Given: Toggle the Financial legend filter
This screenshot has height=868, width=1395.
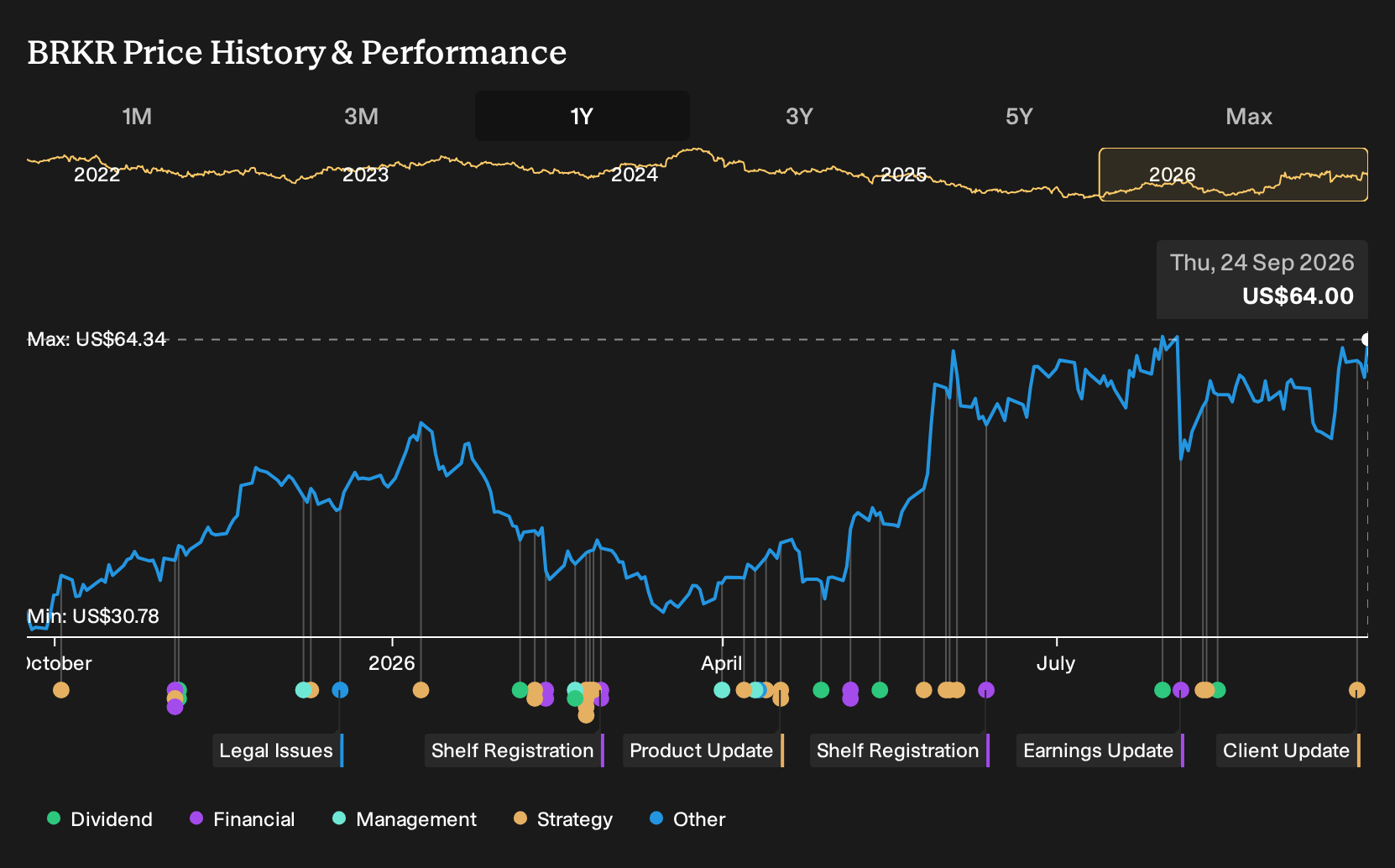Looking at the screenshot, I should click(243, 819).
